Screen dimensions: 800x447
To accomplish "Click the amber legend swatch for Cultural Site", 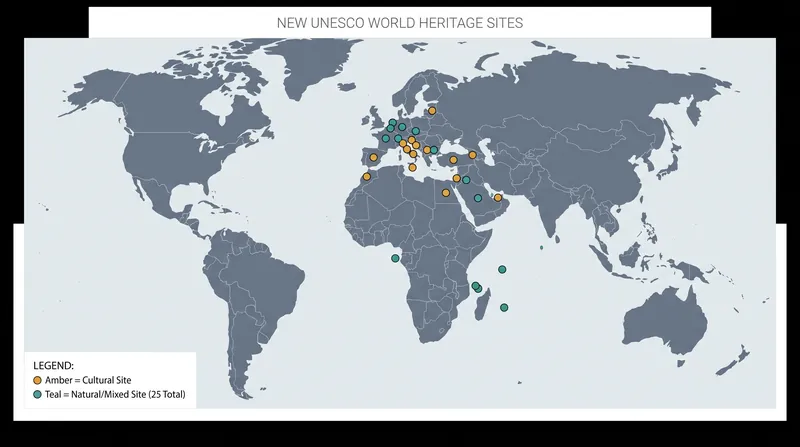I will [x=37, y=381].
